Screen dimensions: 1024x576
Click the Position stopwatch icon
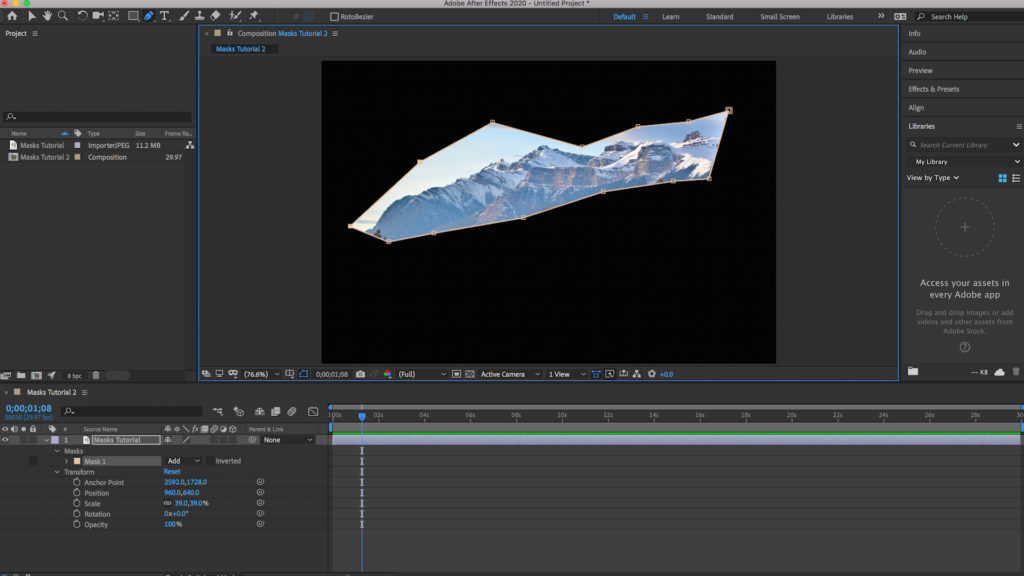coord(76,493)
